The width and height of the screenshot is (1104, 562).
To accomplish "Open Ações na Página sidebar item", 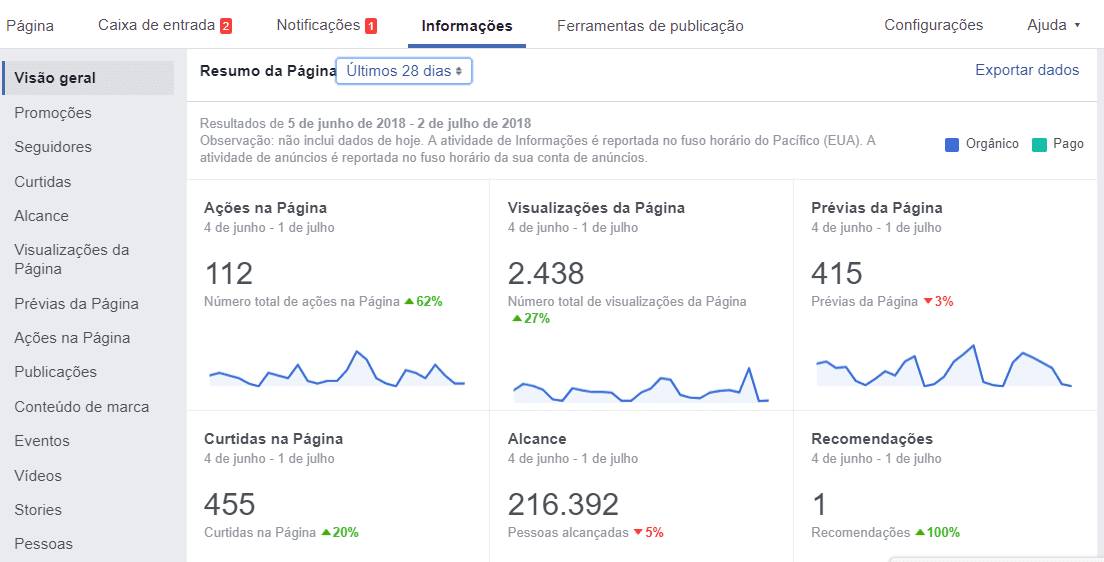I will click(x=72, y=338).
